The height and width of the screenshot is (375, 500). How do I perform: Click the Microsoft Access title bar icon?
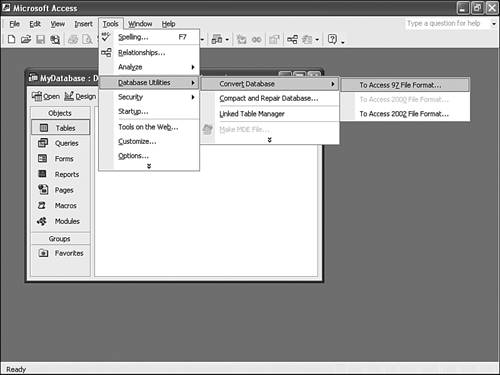tap(6, 8)
